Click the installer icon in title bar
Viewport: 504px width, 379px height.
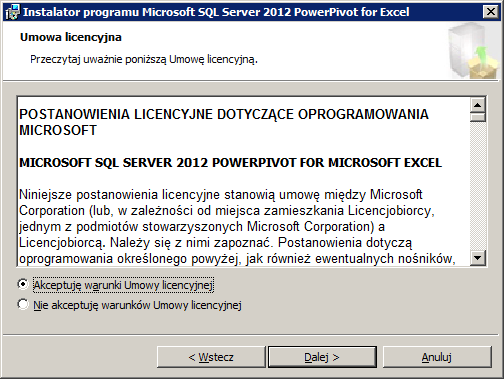click(13, 12)
